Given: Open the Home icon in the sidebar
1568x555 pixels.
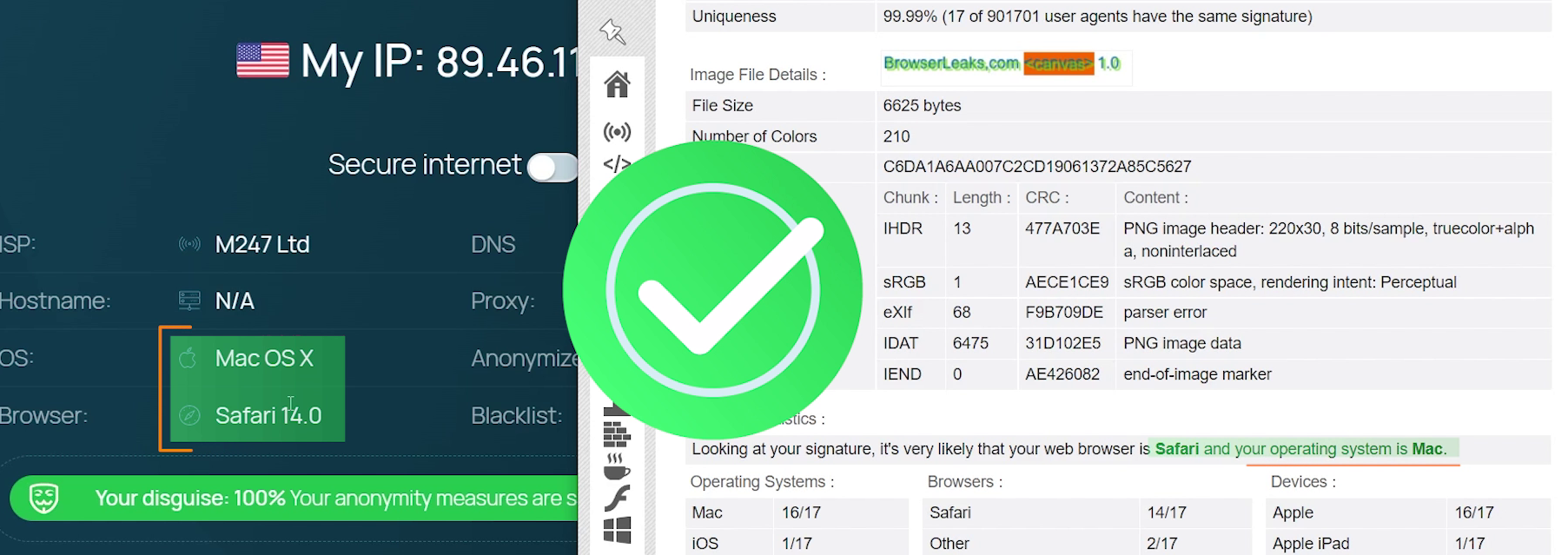Looking at the screenshot, I should 617,84.
